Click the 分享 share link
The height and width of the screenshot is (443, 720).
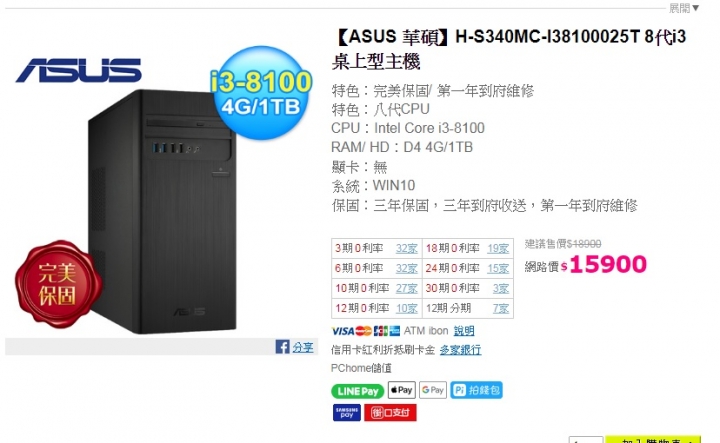pos(303,347)
